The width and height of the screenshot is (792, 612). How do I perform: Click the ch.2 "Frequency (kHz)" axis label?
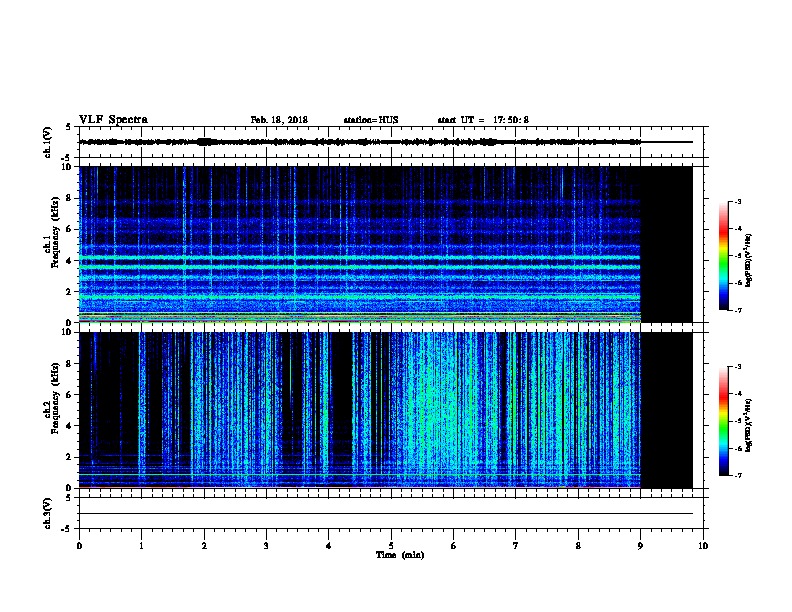(x=55, y=398)
